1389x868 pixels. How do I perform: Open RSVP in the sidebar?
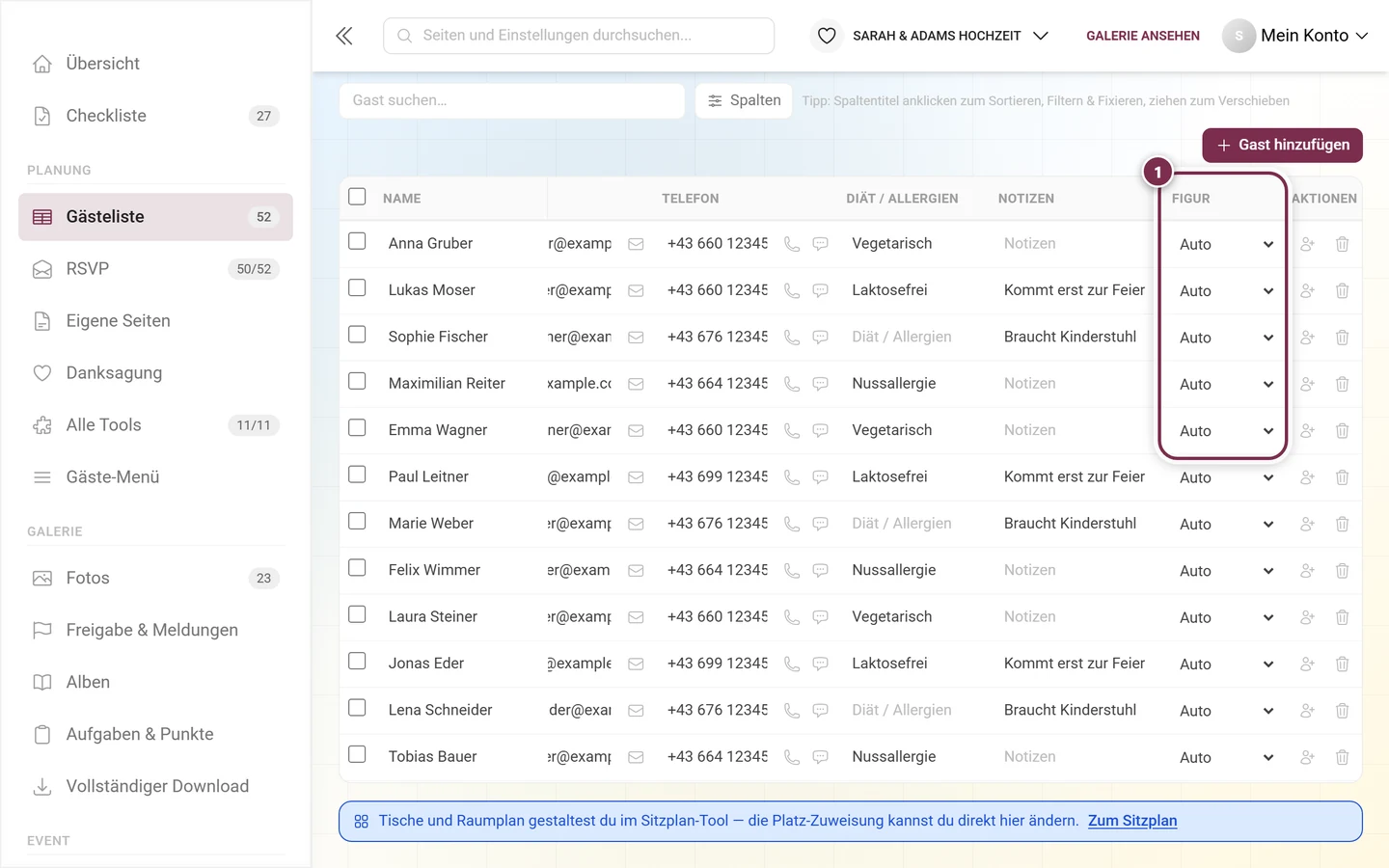click(155, 269)
